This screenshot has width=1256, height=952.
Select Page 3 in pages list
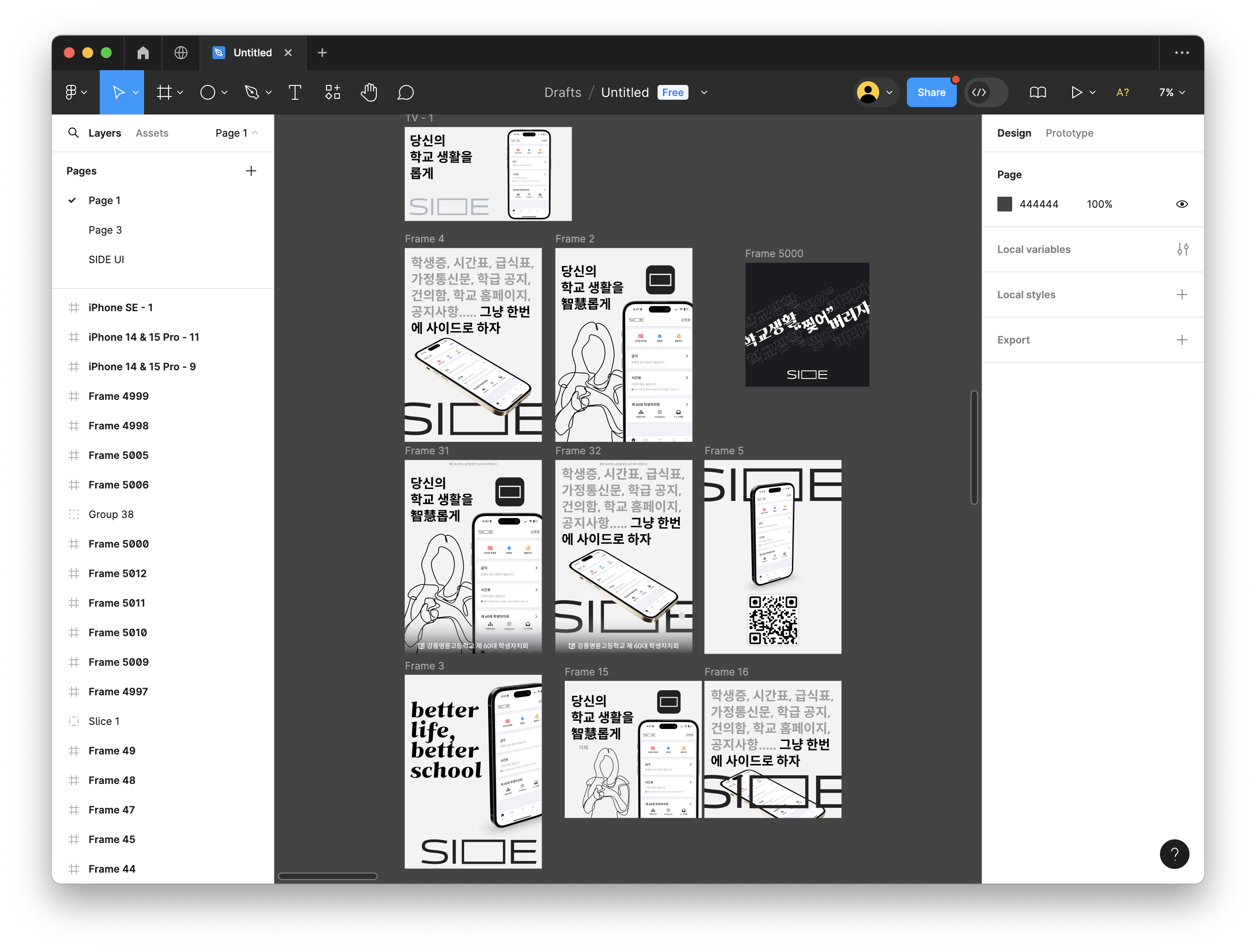pos(105,230)
